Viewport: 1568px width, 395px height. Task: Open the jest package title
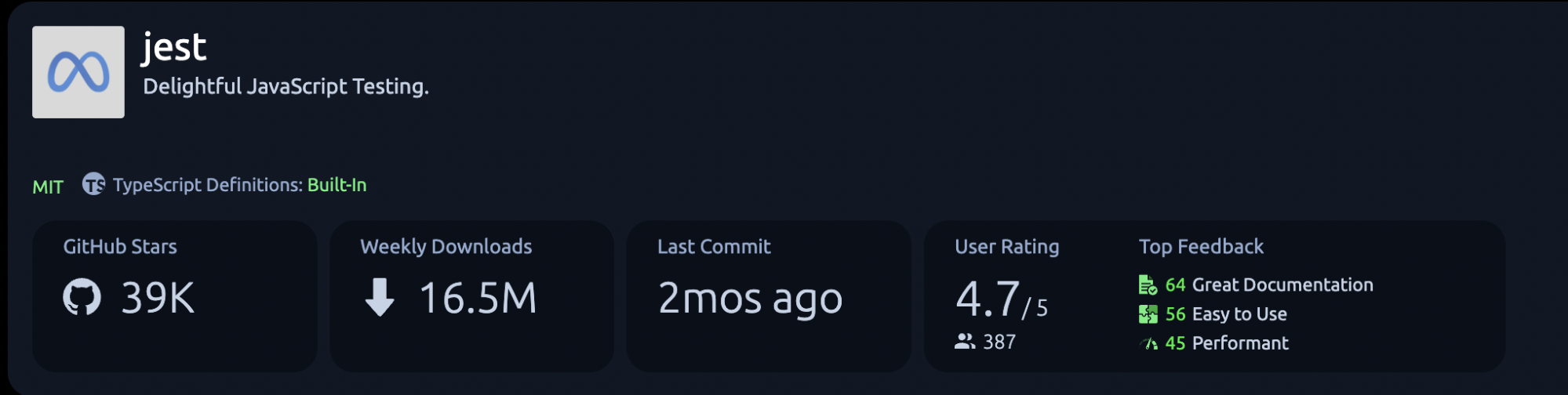[174, 48]
